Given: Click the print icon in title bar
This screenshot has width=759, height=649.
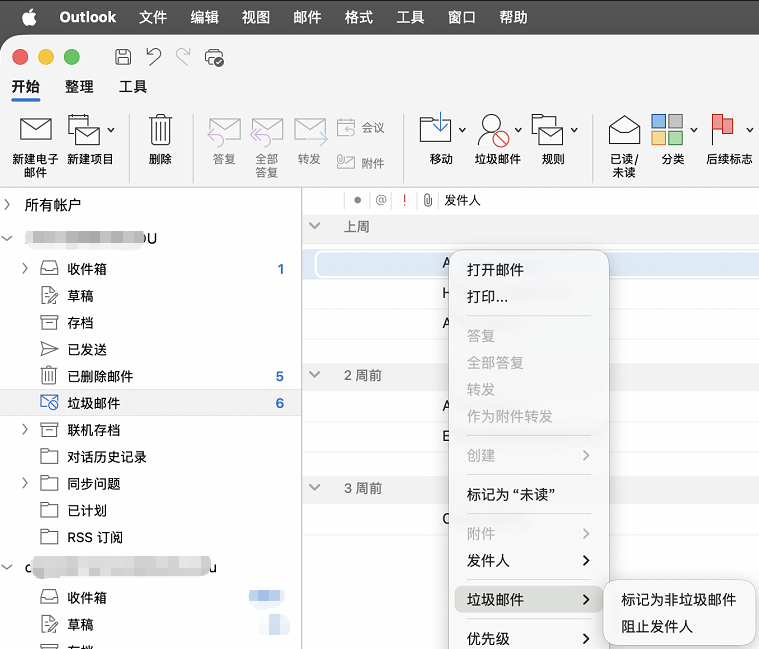Looking at the screenshot, I should [x=213, y=57].
